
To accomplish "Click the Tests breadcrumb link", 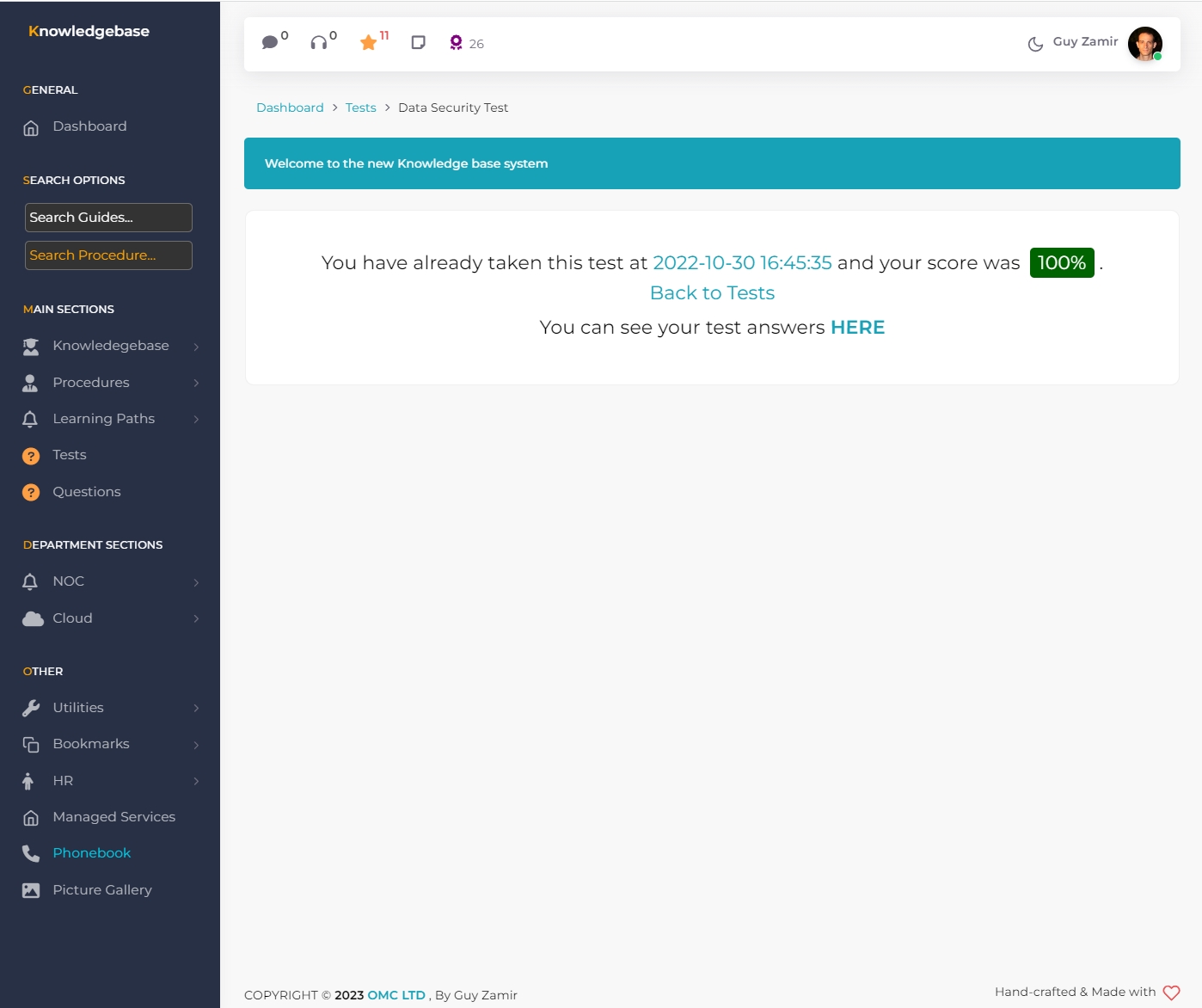I will [x=361, y=108].
